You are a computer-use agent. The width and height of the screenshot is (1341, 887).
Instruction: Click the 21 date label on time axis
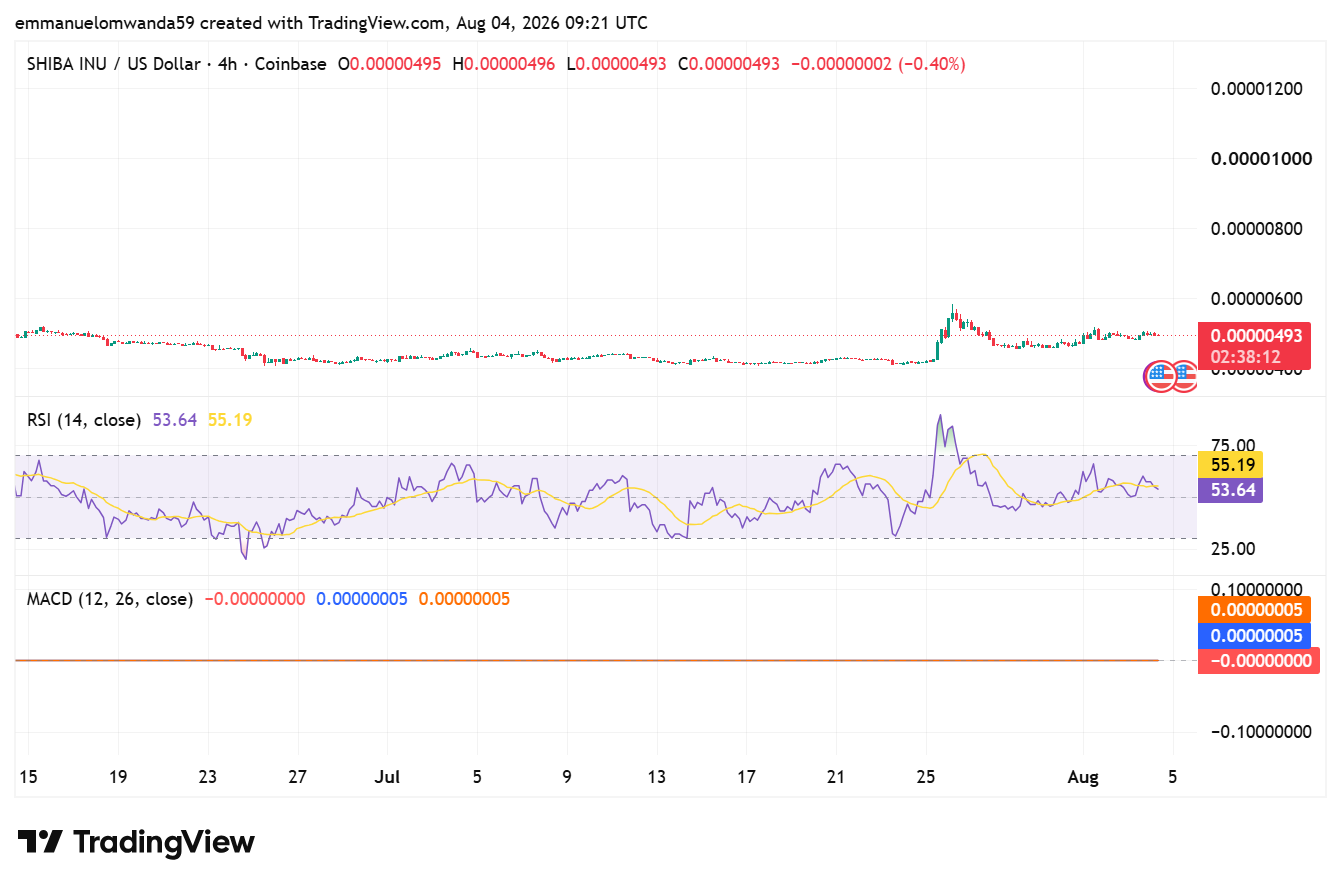tap(837, 777)
